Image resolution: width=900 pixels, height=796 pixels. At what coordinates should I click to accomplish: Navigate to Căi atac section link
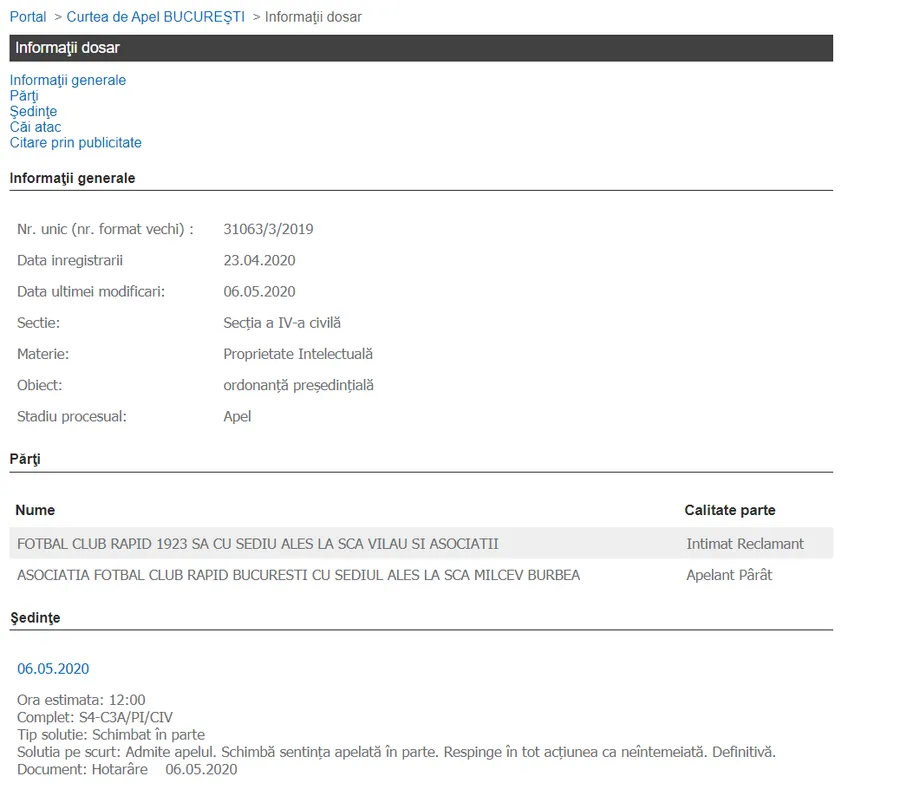click(35, 127)
